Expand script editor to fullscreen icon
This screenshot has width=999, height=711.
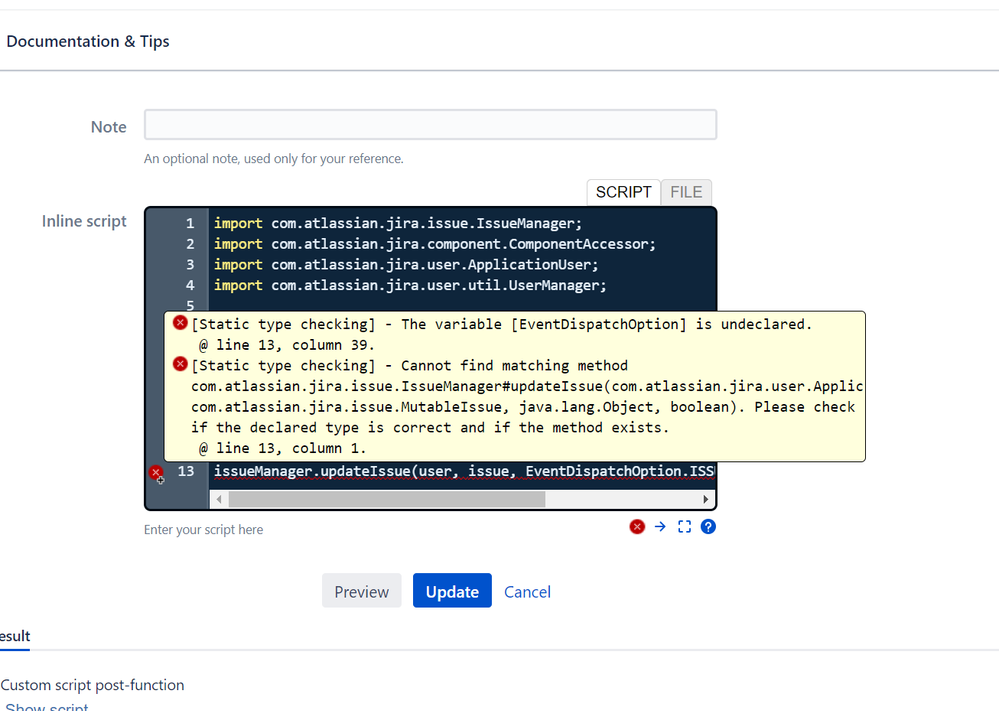684,527
